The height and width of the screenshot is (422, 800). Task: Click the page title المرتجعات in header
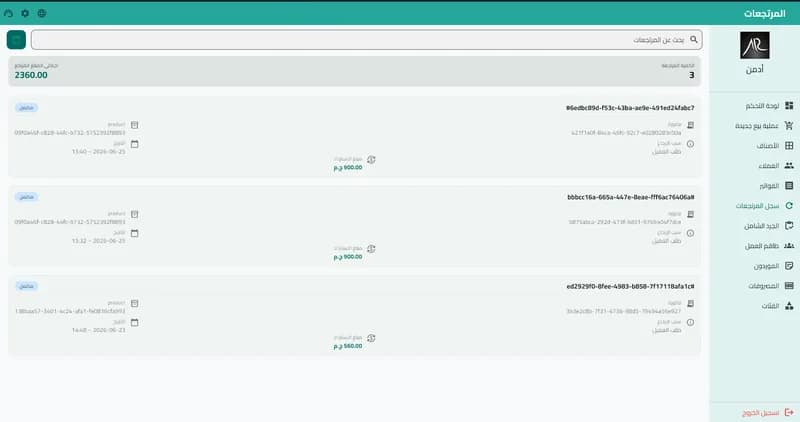pyautogui.click(x=764, y=14)
